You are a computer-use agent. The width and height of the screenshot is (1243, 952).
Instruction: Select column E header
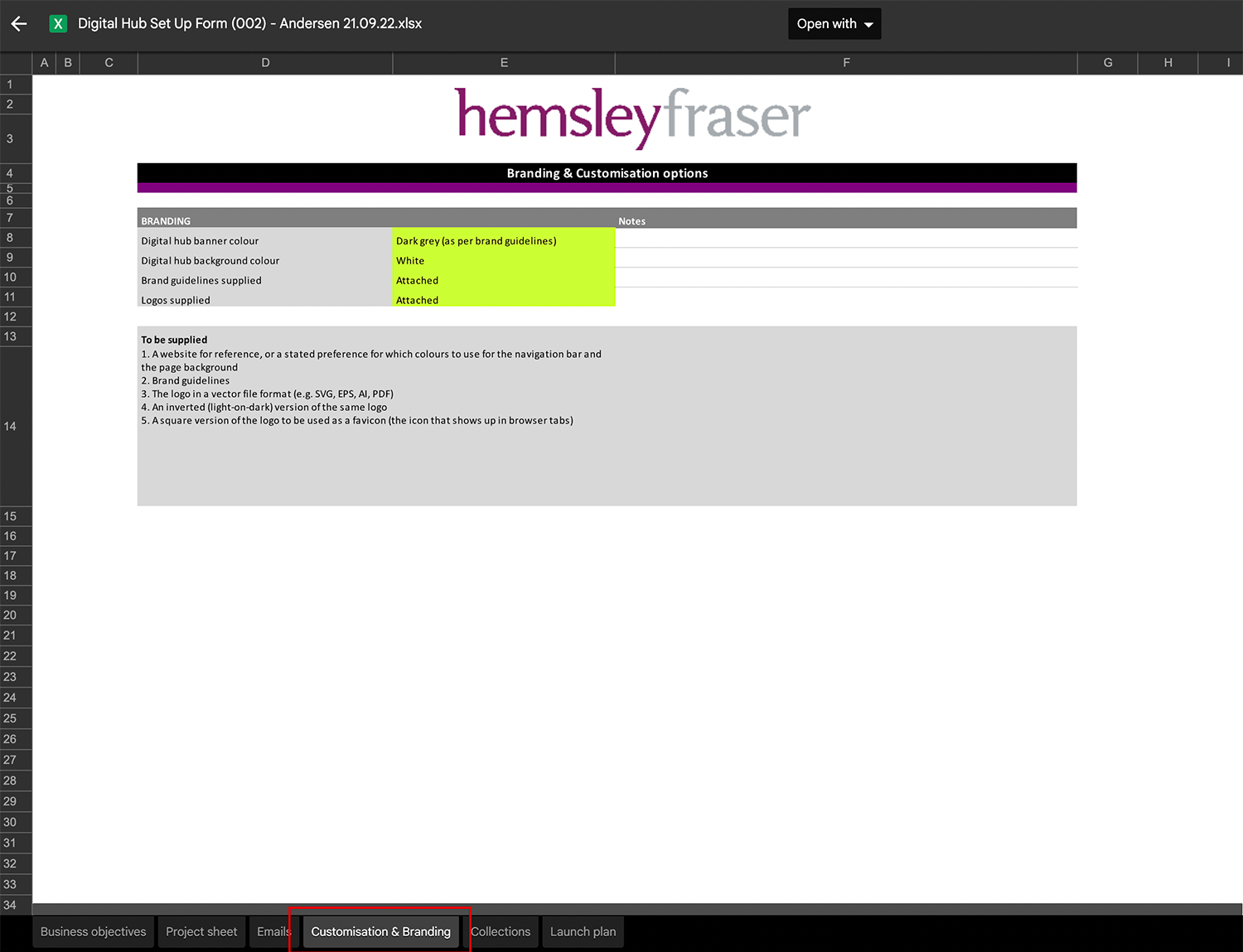click(504, 63)
